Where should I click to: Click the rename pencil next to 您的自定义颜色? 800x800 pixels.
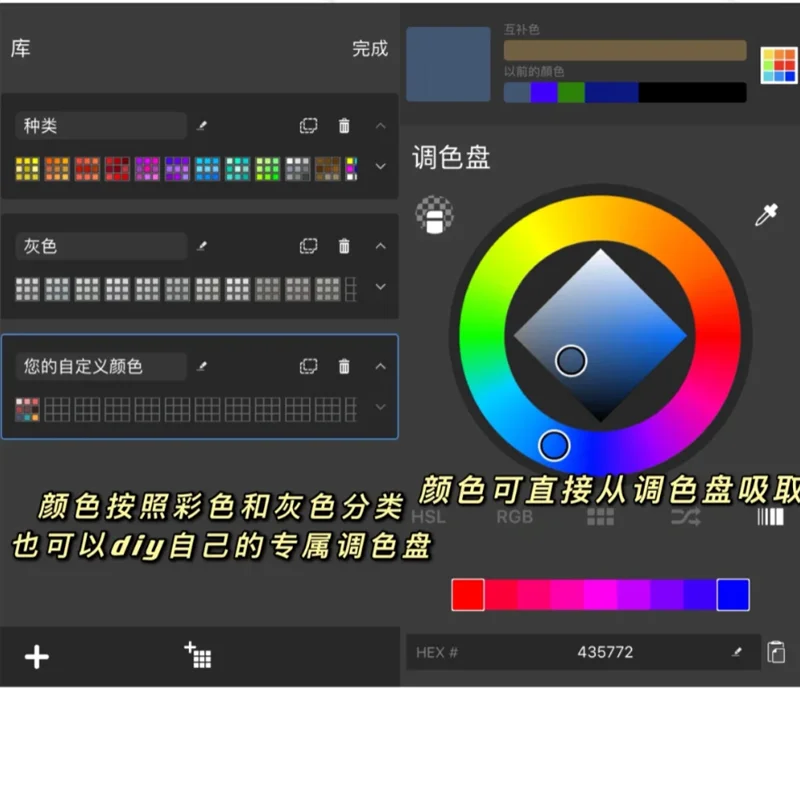(202, 366)
